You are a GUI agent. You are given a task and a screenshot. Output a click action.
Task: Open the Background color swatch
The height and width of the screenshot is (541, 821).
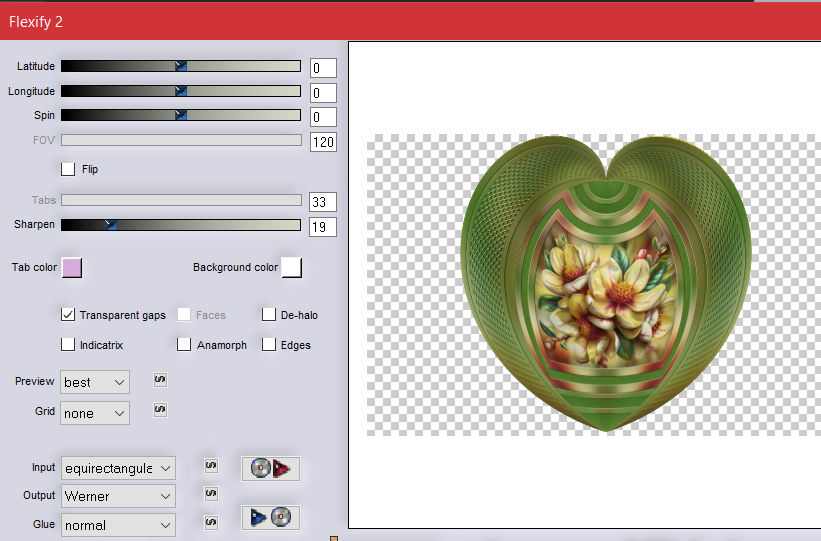pos(292,268)
